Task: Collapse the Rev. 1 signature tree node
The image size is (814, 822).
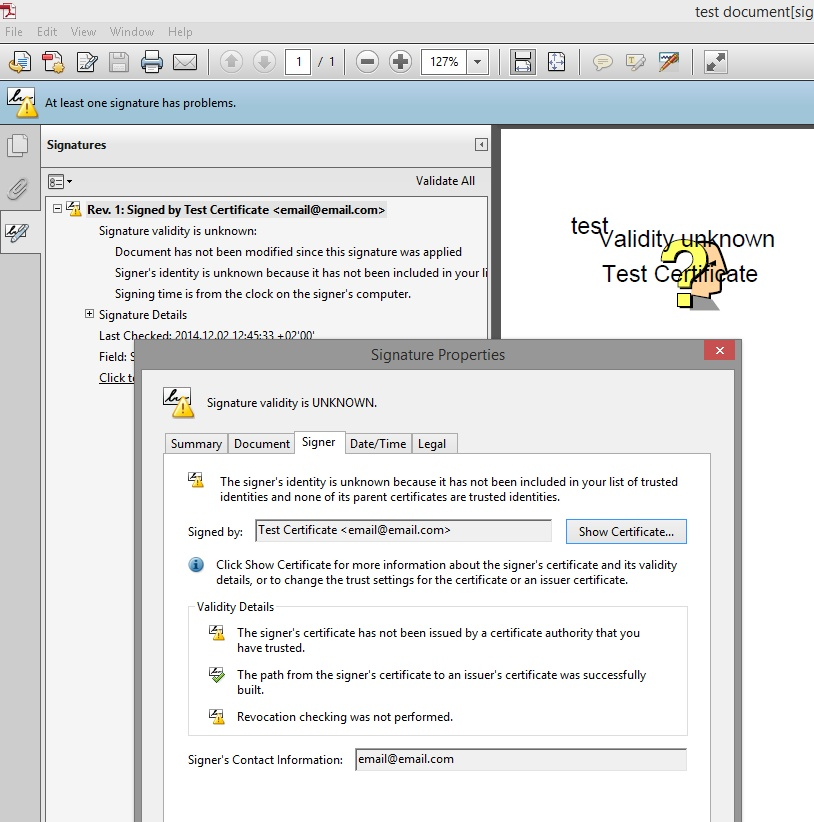Action: point(57,209)
